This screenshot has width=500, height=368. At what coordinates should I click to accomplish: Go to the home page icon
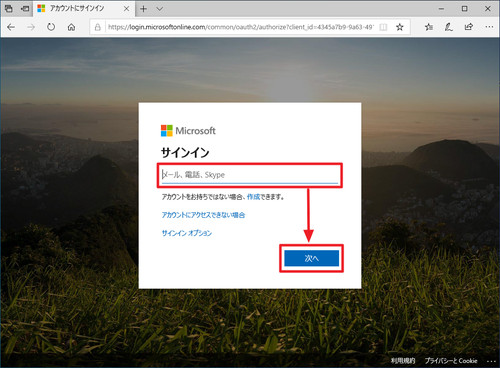click(x=71, y=27)
